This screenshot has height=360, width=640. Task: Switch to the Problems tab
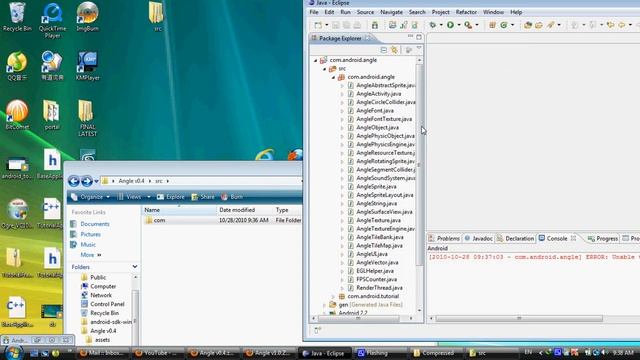click(444, 238)
